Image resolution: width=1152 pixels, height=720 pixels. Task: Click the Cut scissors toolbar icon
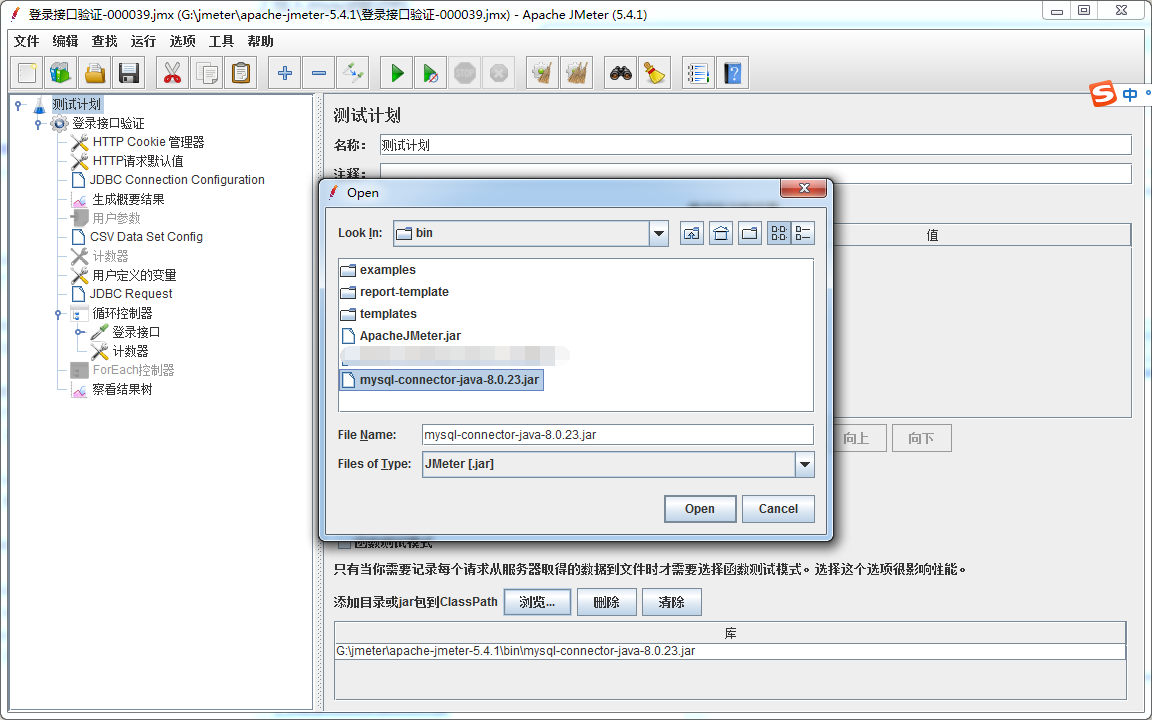coord(172,73)
